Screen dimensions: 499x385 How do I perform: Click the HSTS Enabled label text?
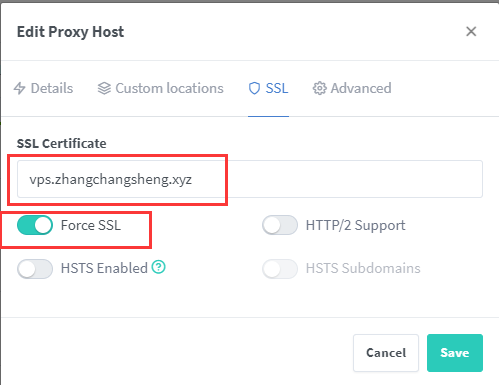point(104,268)
